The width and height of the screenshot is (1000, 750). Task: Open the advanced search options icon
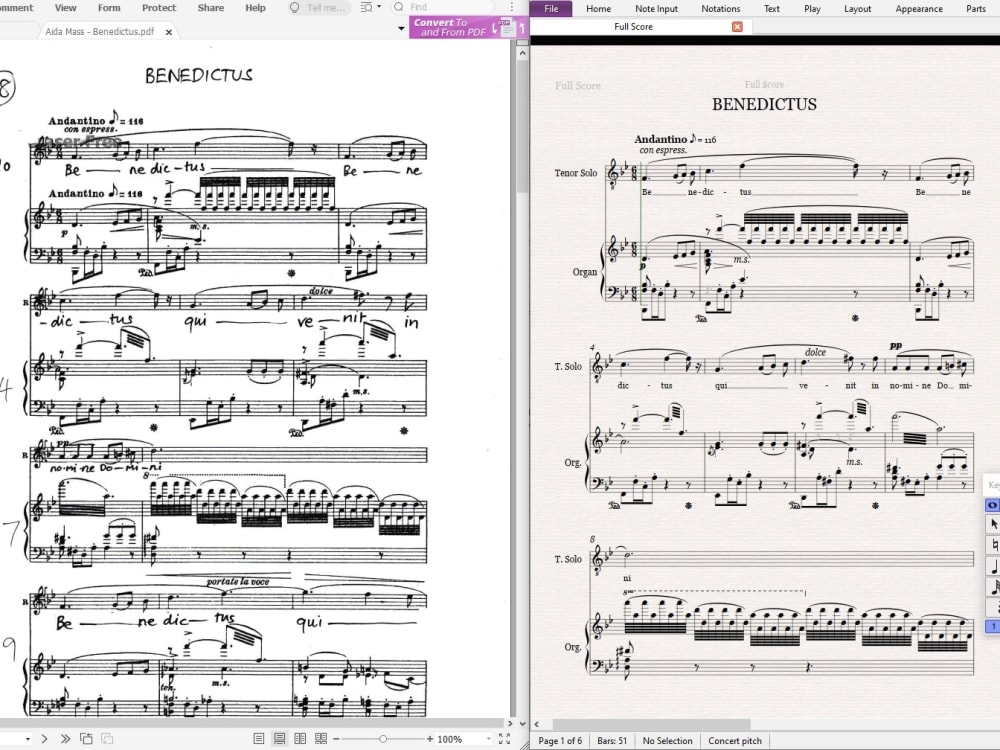369,7
